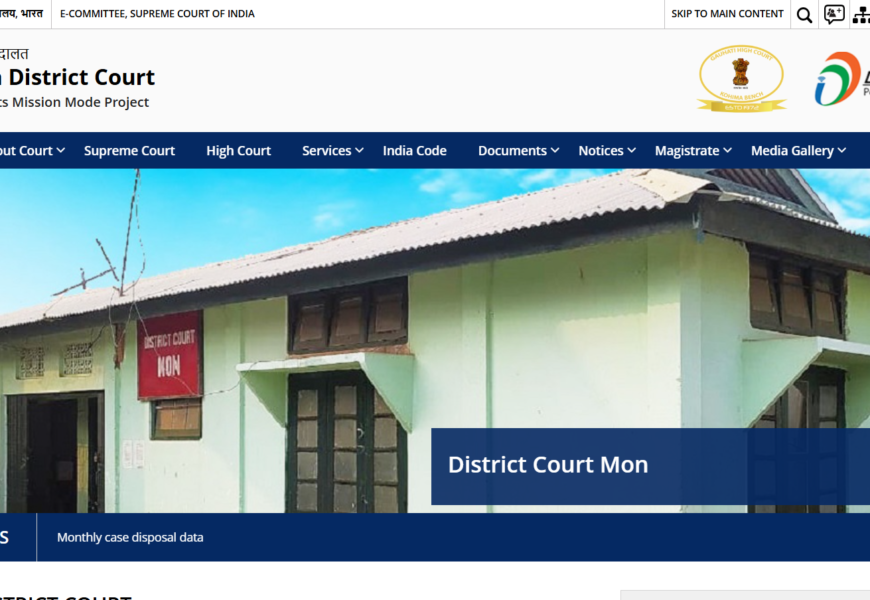Screen dimensions: 870x600
Task: Click the District Court site title
Action: (80, 77)
